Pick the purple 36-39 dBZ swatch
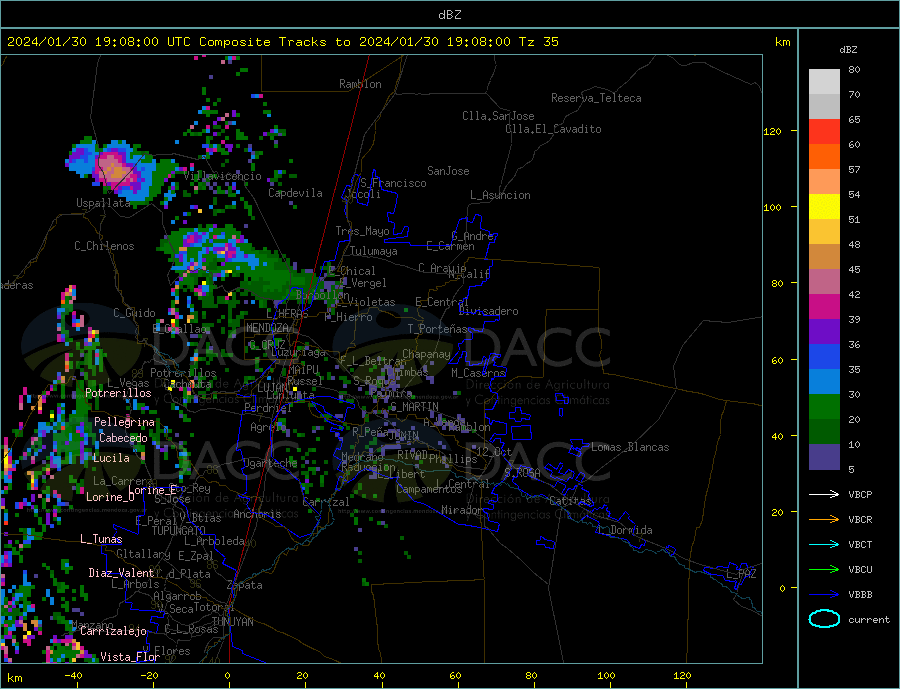Viewport: 900px width, 689px height. (x=824, y=332)
